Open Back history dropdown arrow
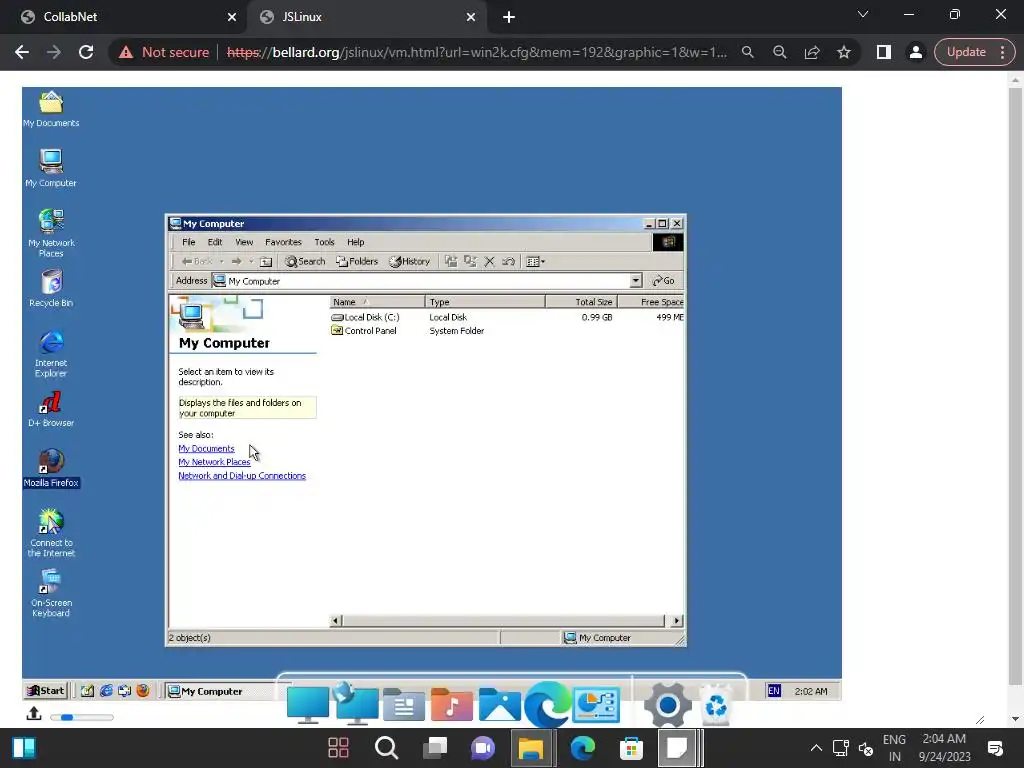Image resolution: width=1024 pixels, height=768 pixels. (x=221, y=261)
